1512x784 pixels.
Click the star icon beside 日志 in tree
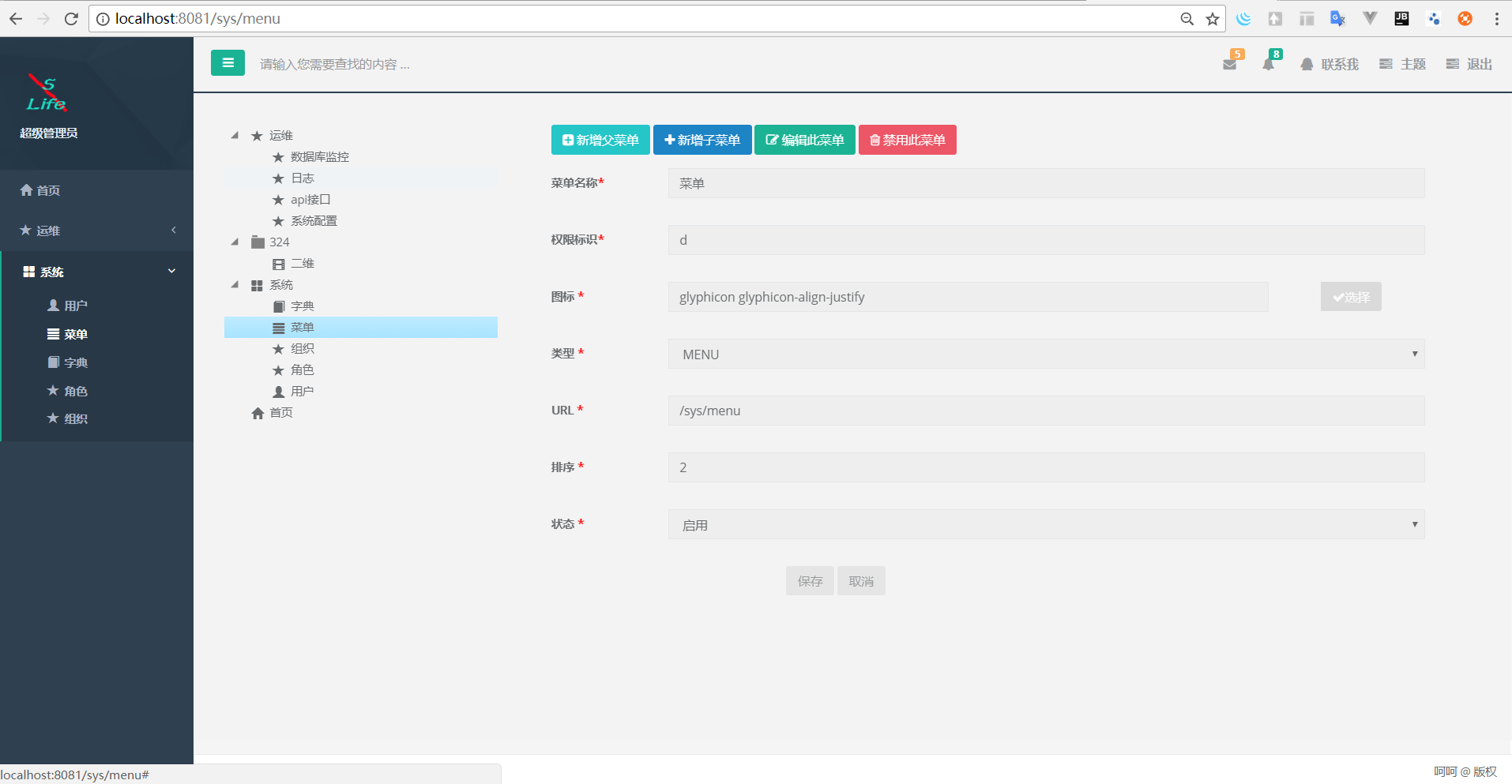278,178
